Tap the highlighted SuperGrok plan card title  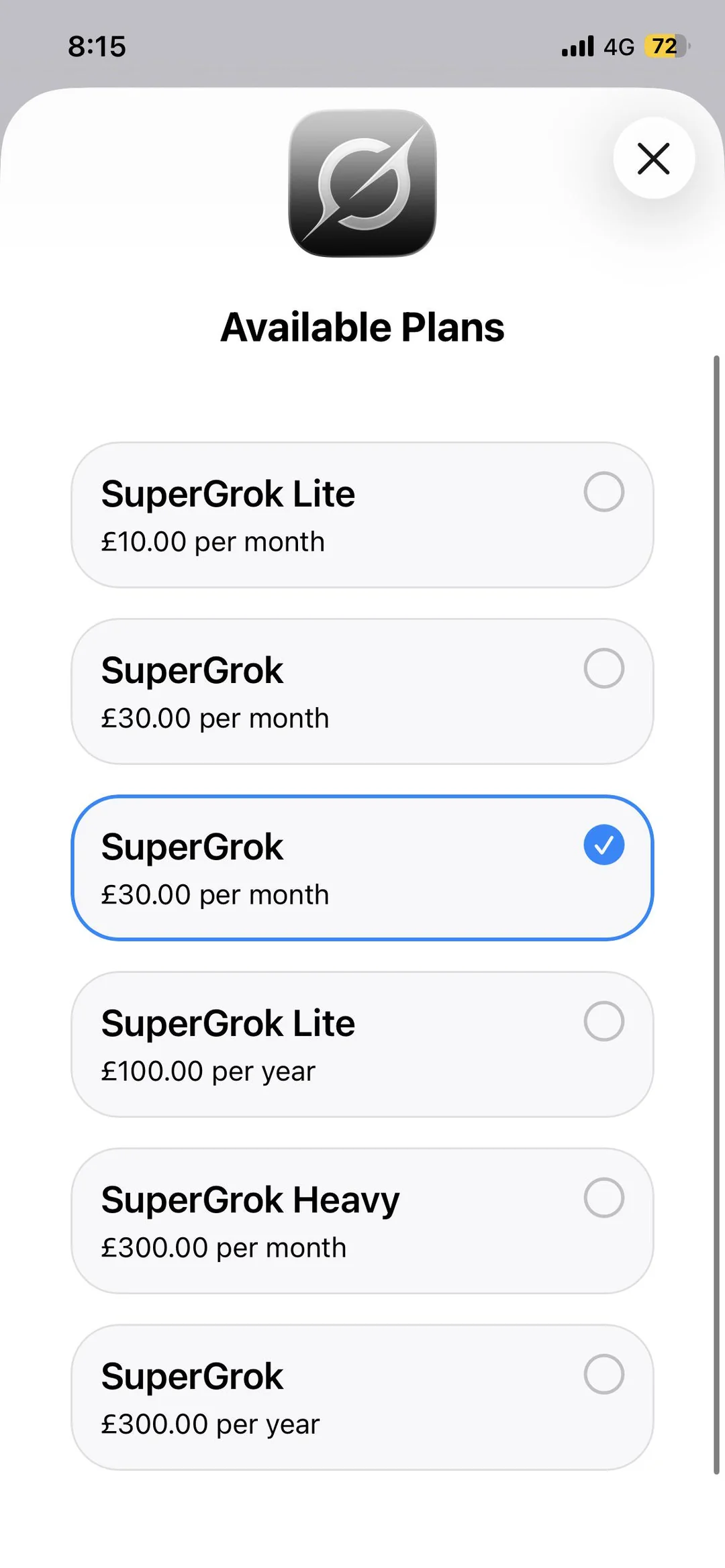pos(192,847)
